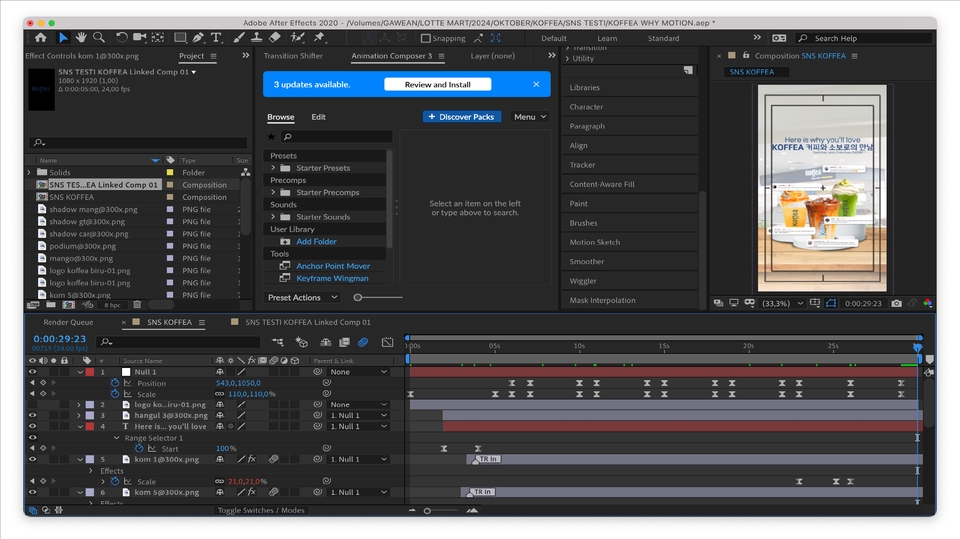
Task: Open the Preset Actions dropdown
Action: (x=302, y=297)
